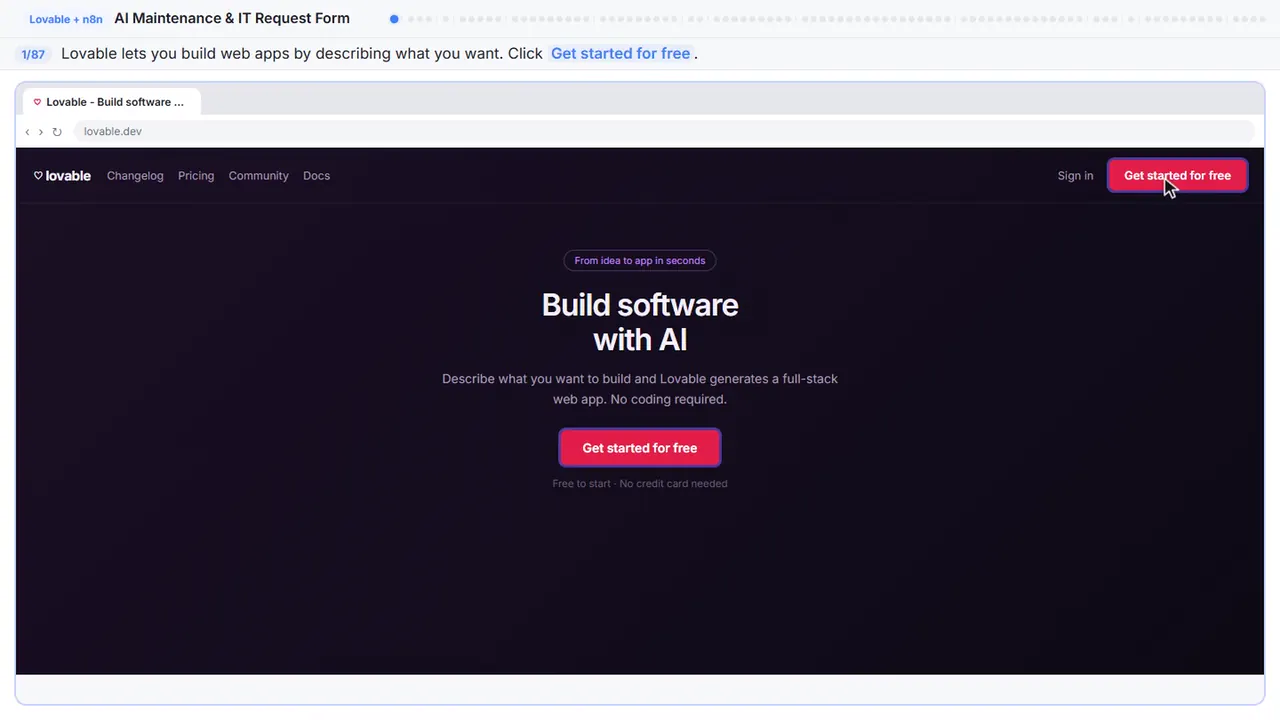Click highlighted 'Get started for free' in the instruction
Viewport: 1280px width, 720px height.
pyautogui.click(x=620, y=54)
